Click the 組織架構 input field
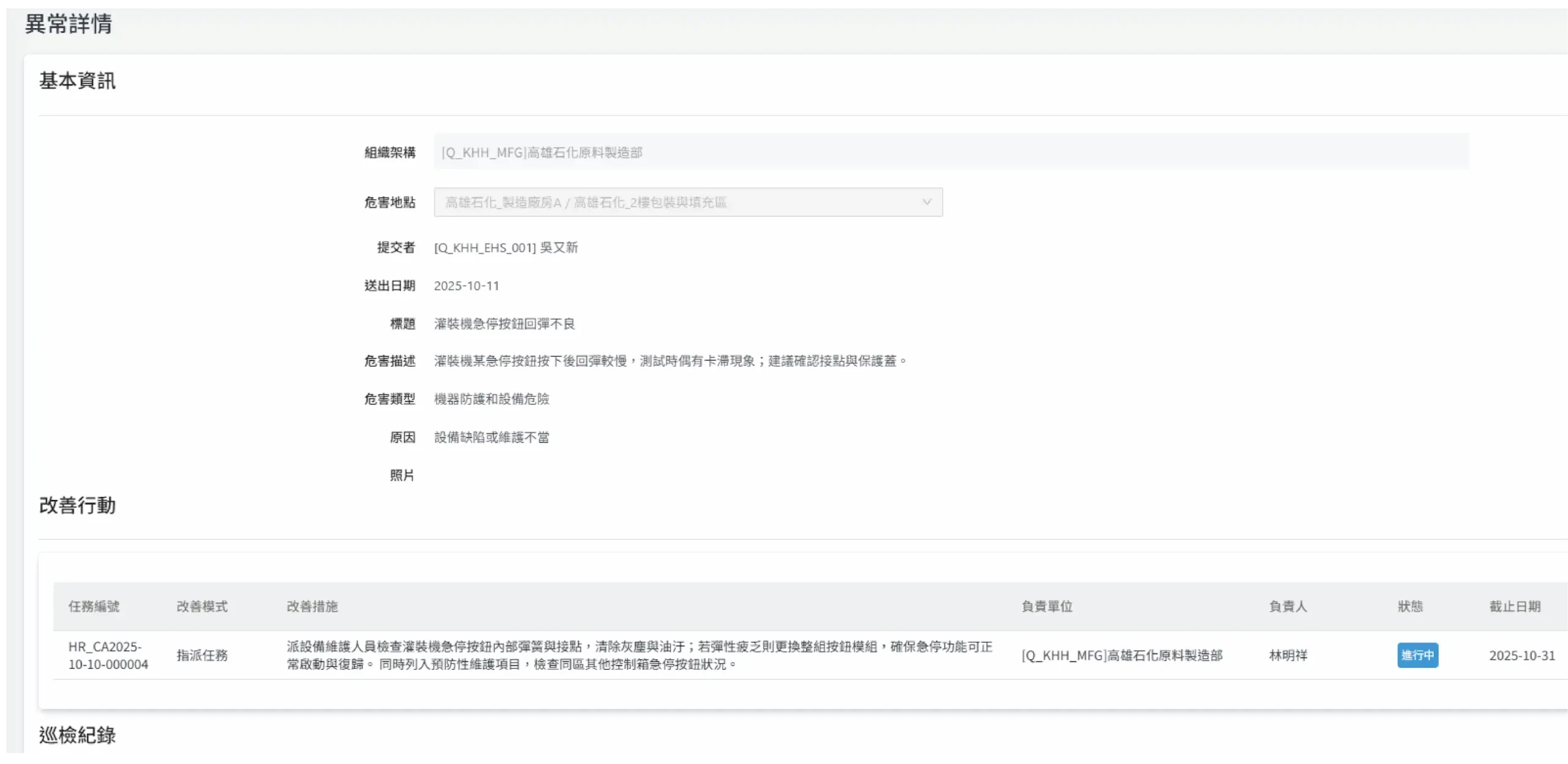The image size is (1568, 764). pos(951,152)
